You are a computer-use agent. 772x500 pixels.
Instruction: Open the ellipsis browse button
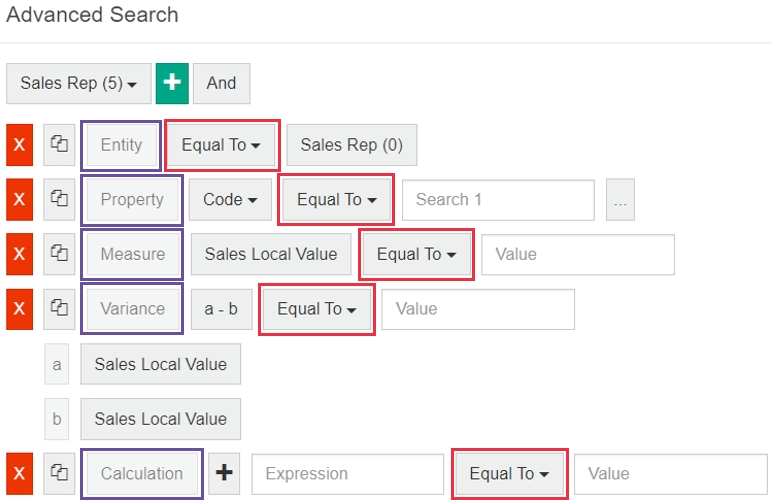[620, 200]
